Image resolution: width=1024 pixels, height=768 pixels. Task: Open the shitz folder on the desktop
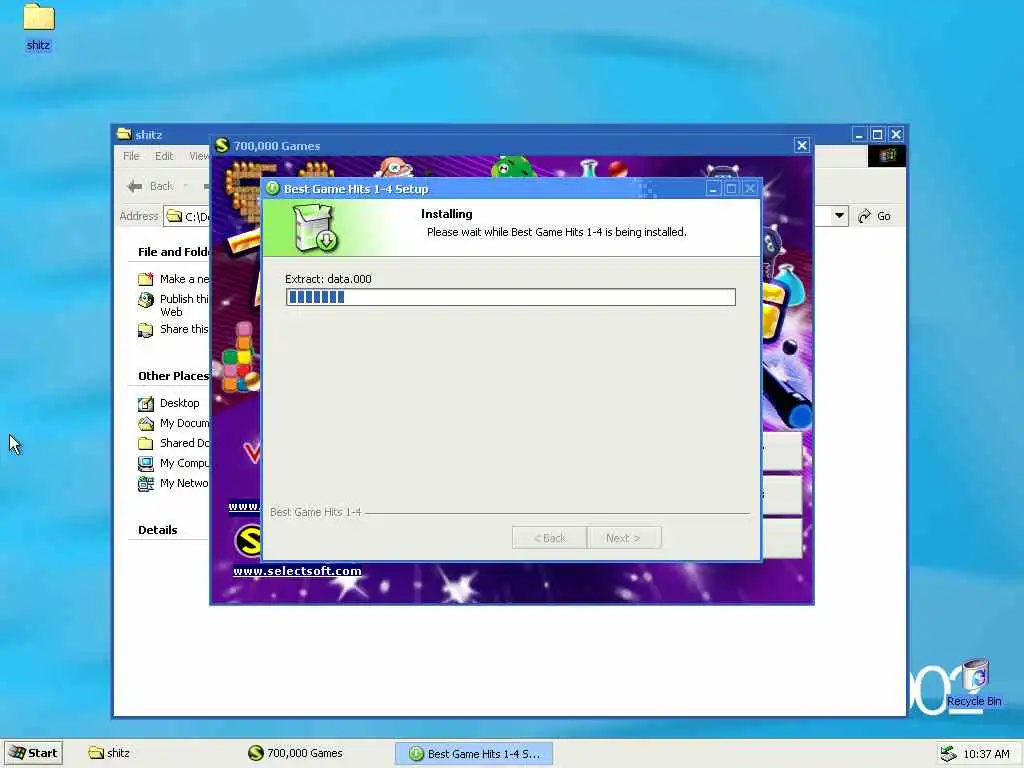(x=39, y=26)
